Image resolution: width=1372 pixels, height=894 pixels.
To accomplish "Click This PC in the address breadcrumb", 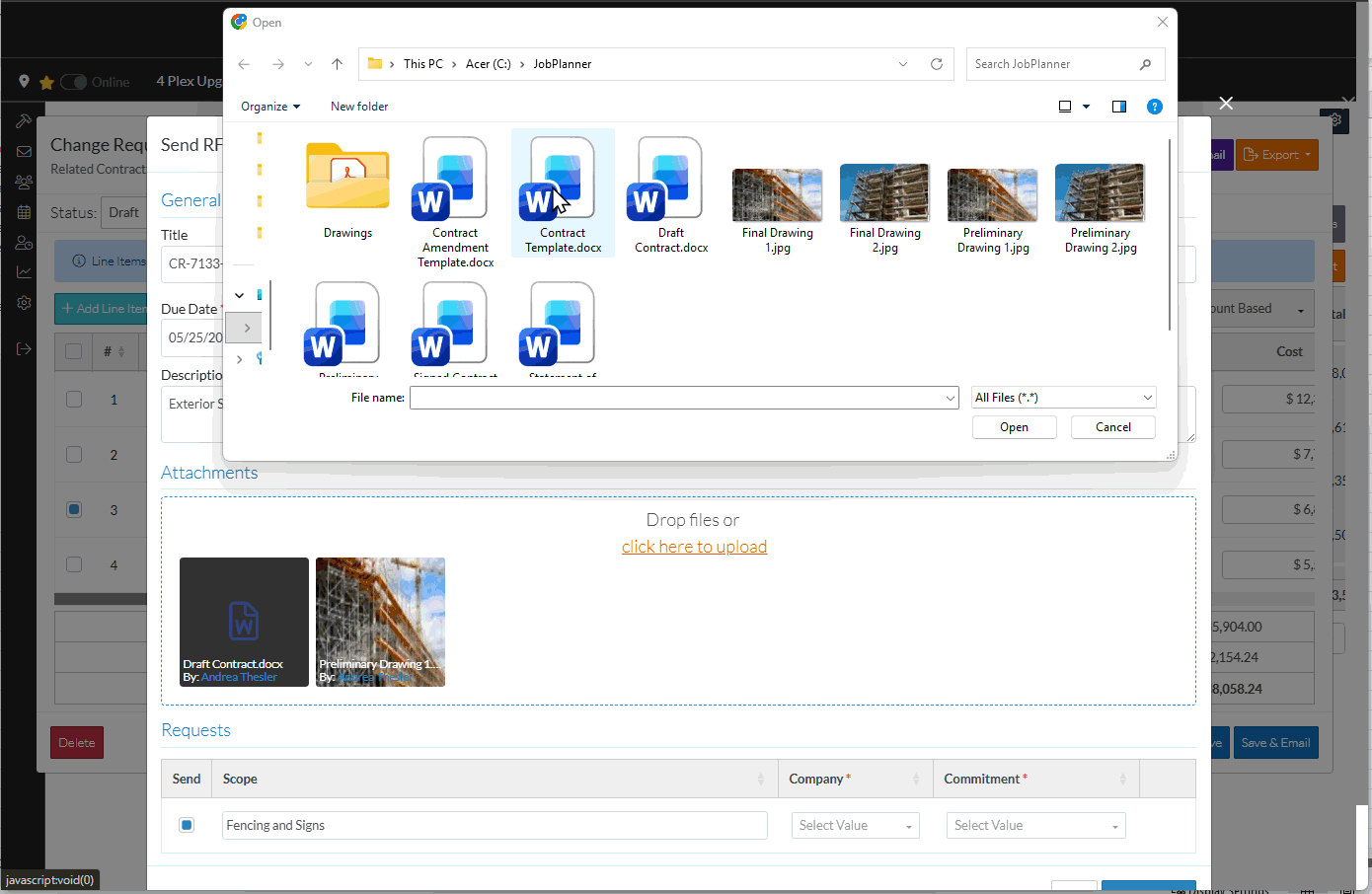I will (422, 64).
